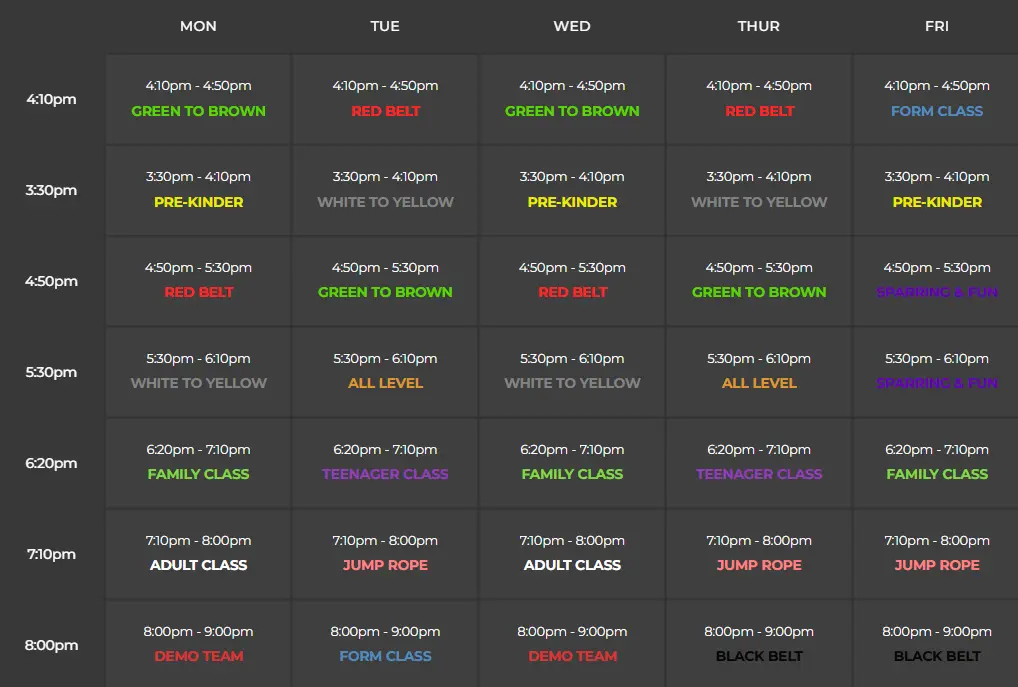Viewport: 1018px width, 687px height.
Task: Choose Wednesday 7:10pm Adult Class
Action: (572, 565)
